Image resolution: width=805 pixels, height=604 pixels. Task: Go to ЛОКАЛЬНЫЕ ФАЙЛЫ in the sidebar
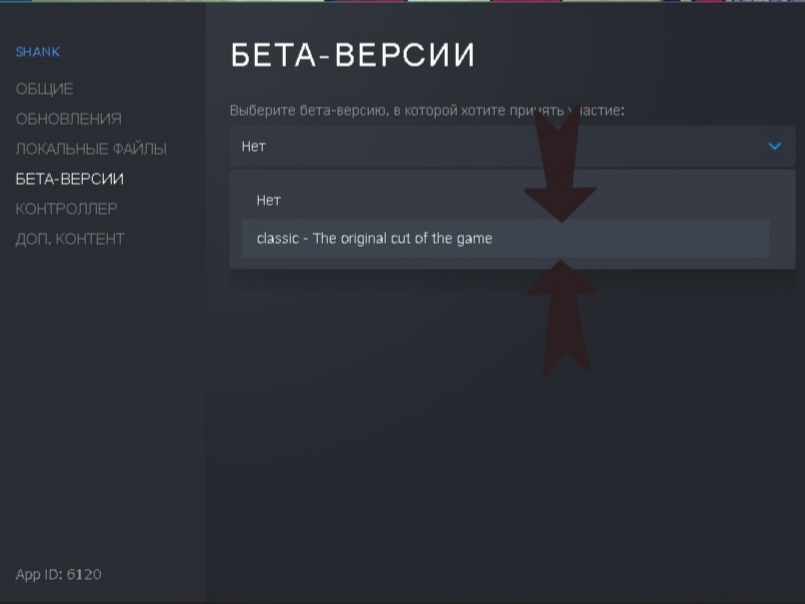tap(90, 149)
